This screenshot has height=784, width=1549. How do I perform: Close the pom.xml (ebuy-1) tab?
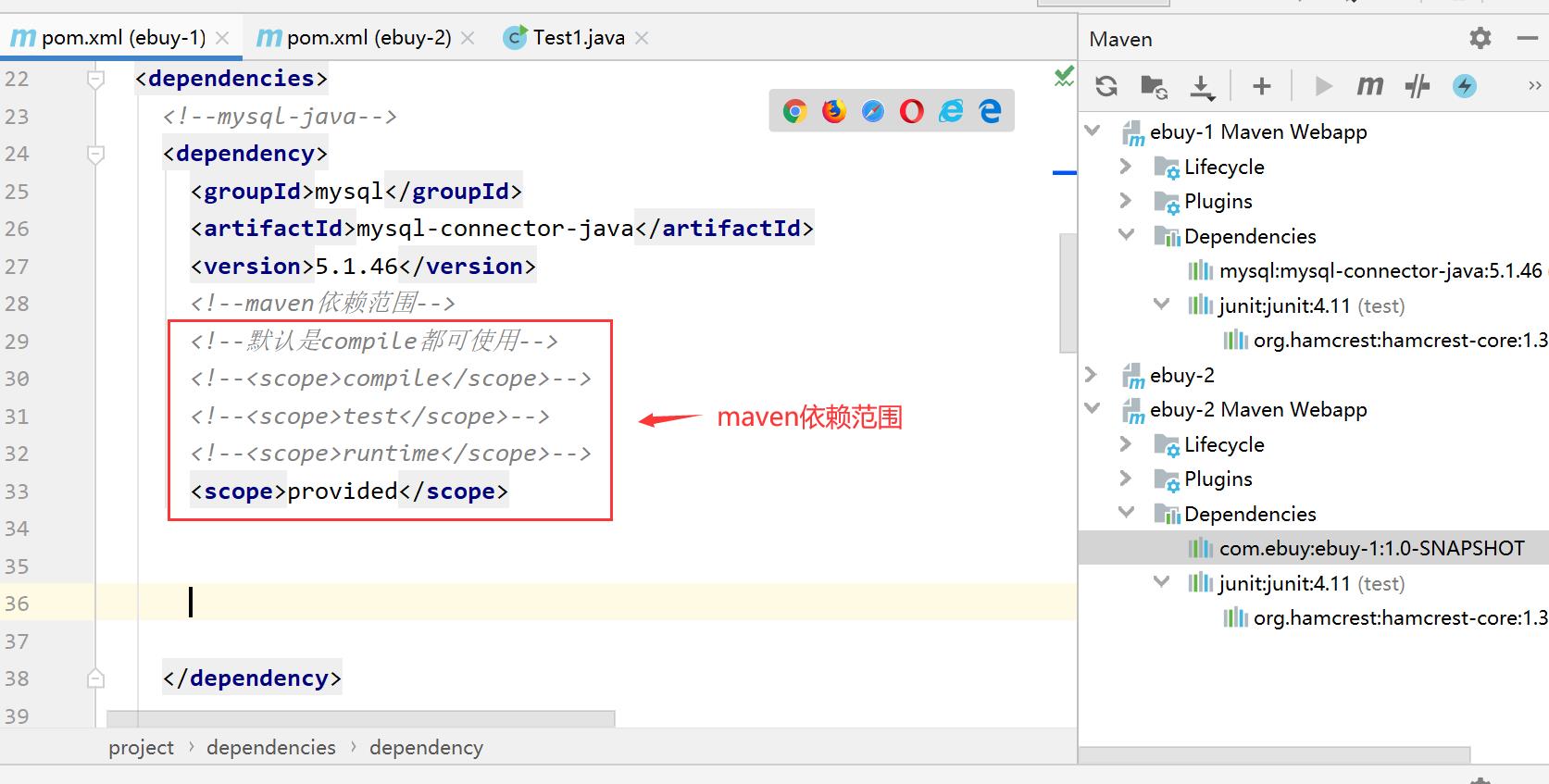point(222,38)
